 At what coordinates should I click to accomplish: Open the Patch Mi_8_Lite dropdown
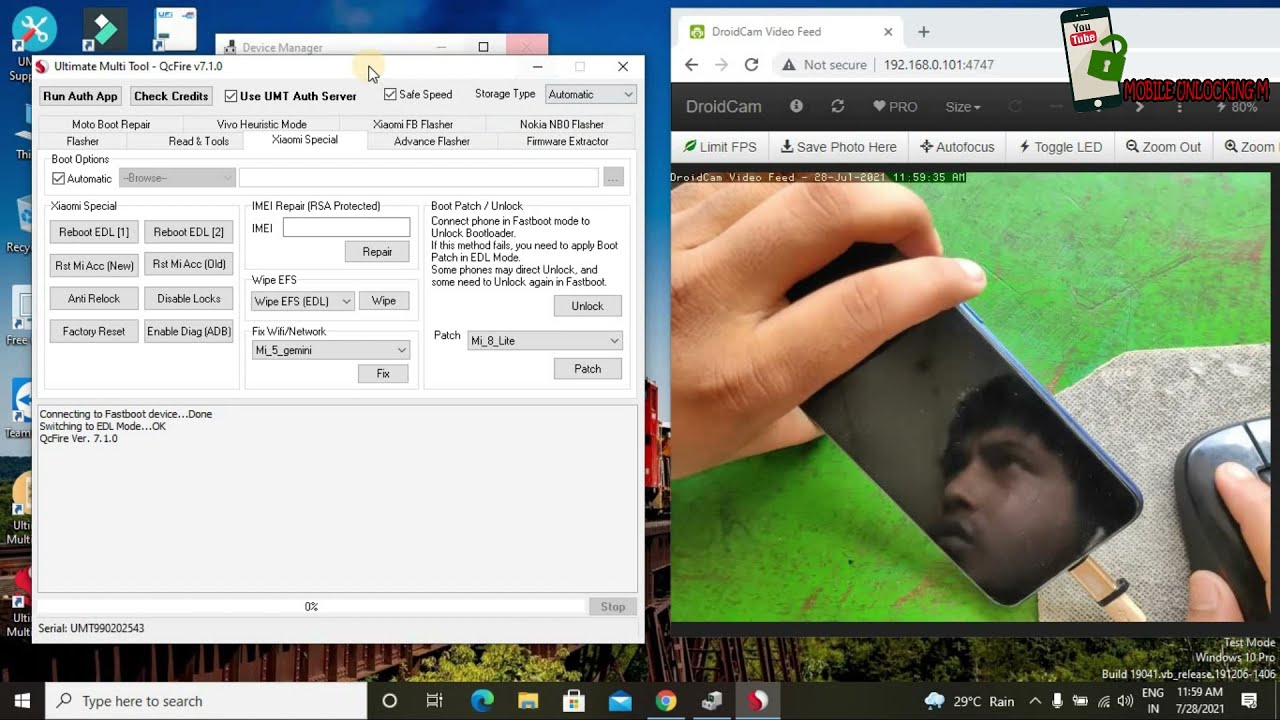pyautogui.click(x=545, y=341)
